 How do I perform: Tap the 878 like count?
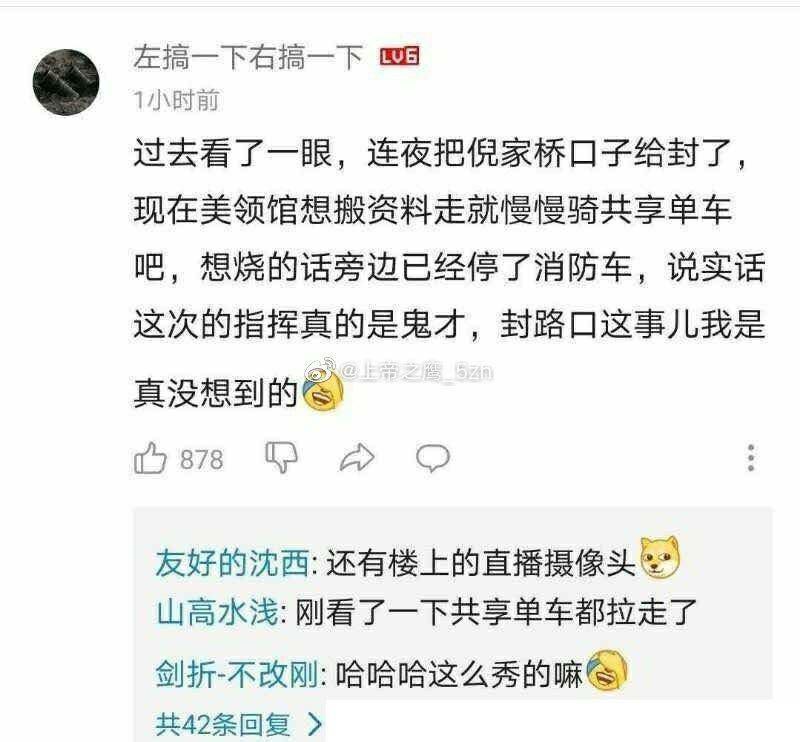(x=202, y=459)
